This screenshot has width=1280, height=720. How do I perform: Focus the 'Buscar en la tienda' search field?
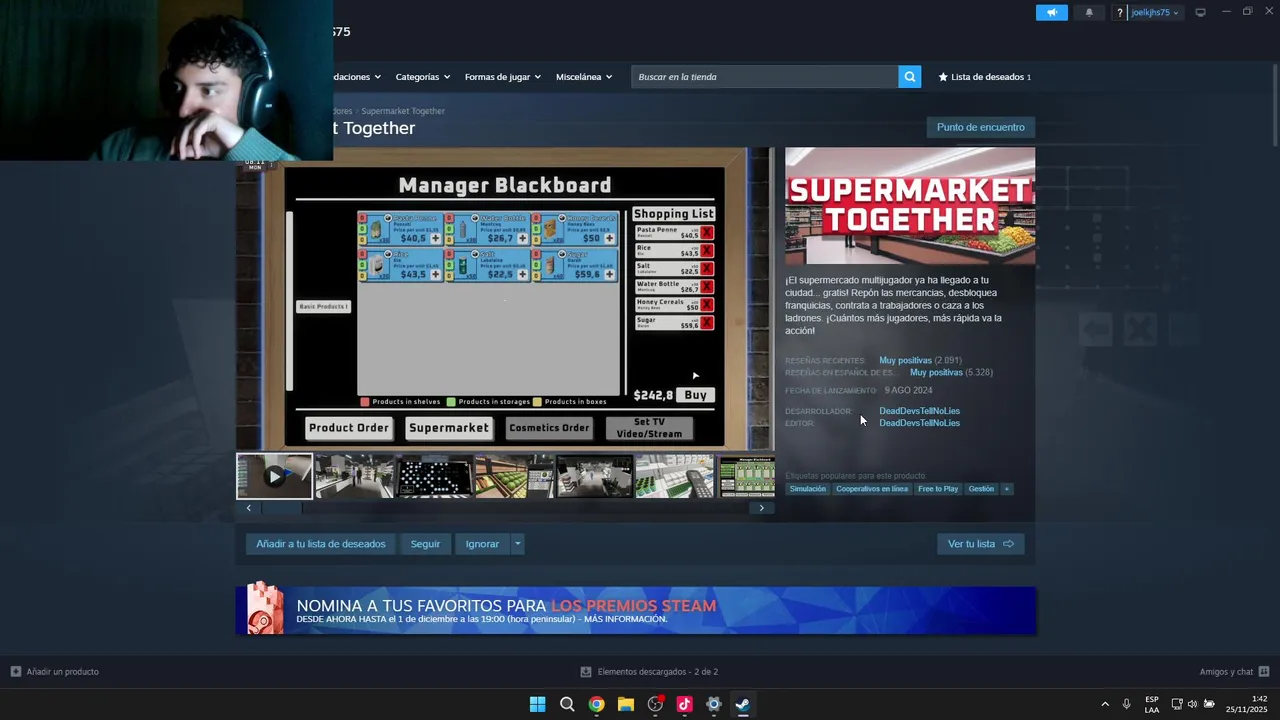click(x=764, y=77)
